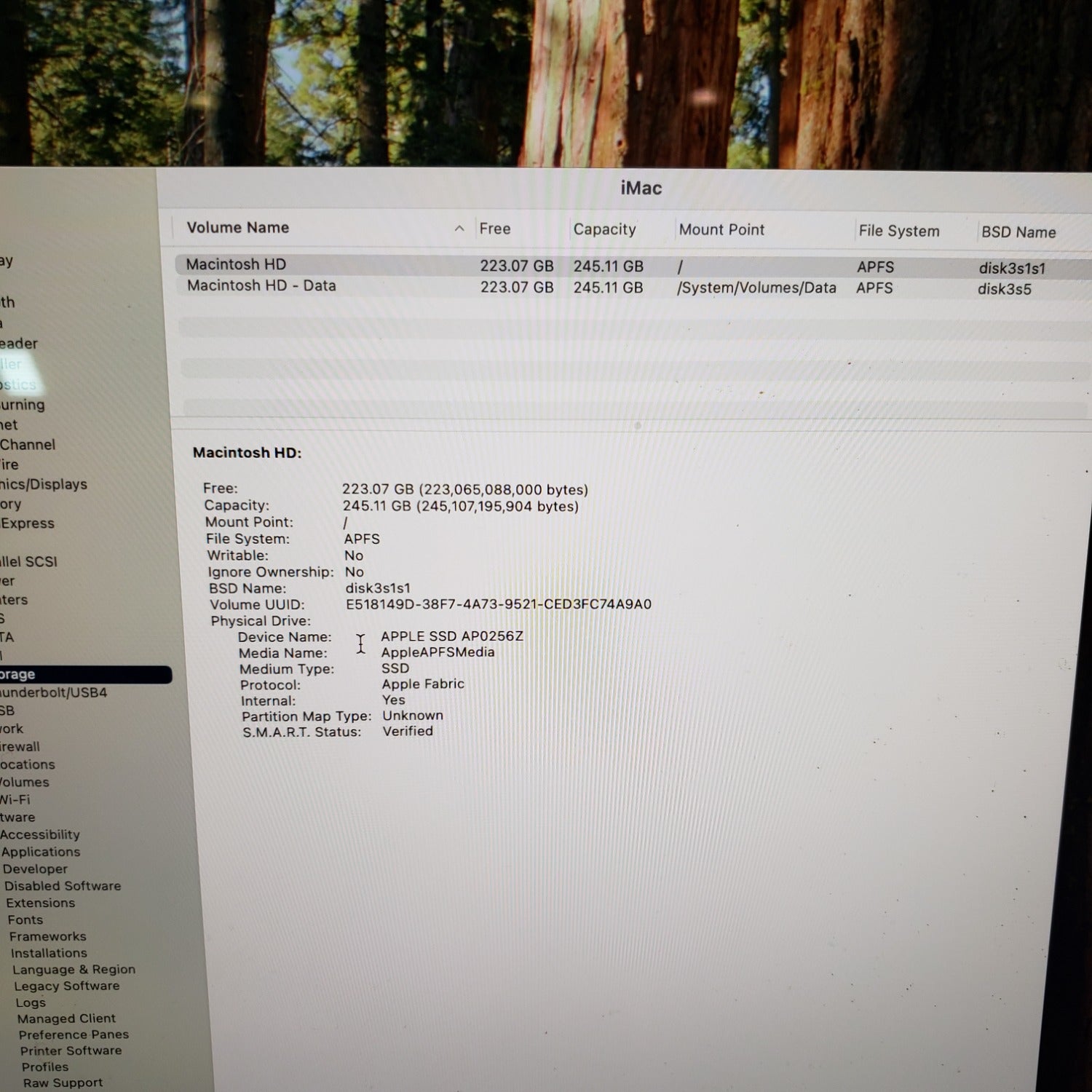
Task: Open Thunderbolt/USB4 in the sidebar
Action: [53, 692]
